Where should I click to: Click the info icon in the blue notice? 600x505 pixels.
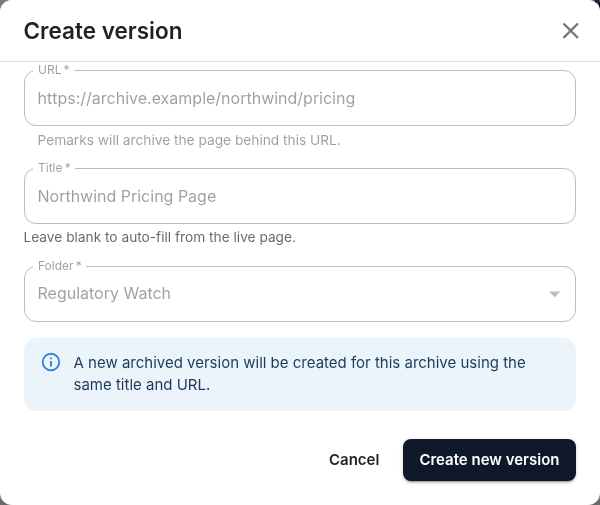point(51,362)
